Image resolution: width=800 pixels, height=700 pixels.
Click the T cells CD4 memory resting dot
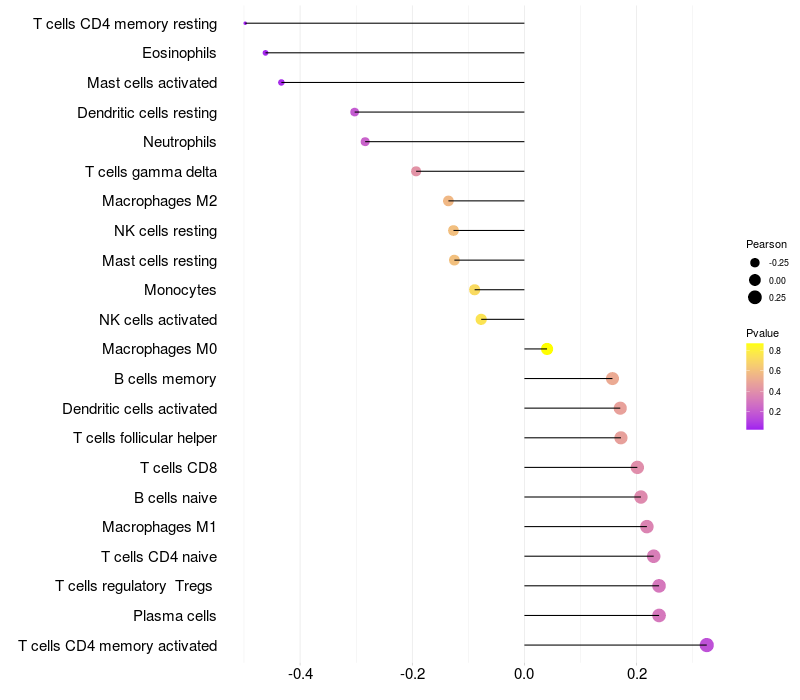[x=245, y=23]
